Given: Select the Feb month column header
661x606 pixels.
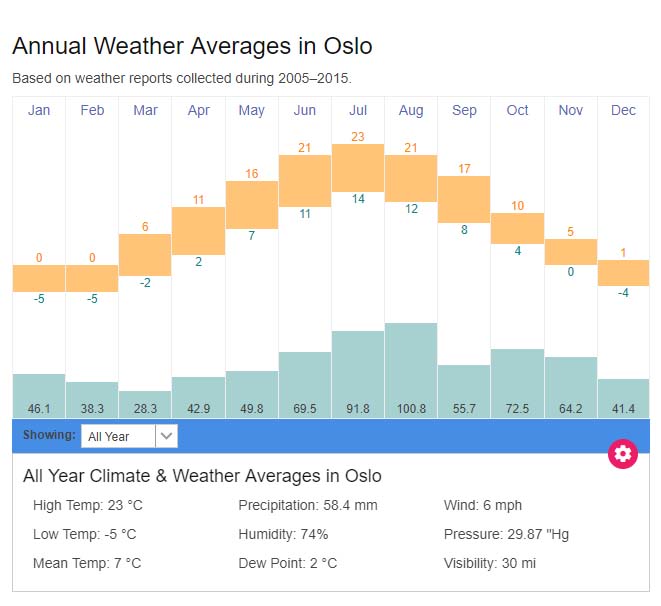Looking at the screenshot, I should [x=92, y=110].
